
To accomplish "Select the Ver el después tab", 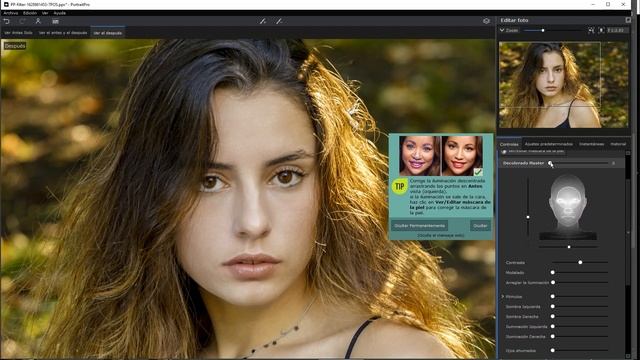I will point(108,33).
